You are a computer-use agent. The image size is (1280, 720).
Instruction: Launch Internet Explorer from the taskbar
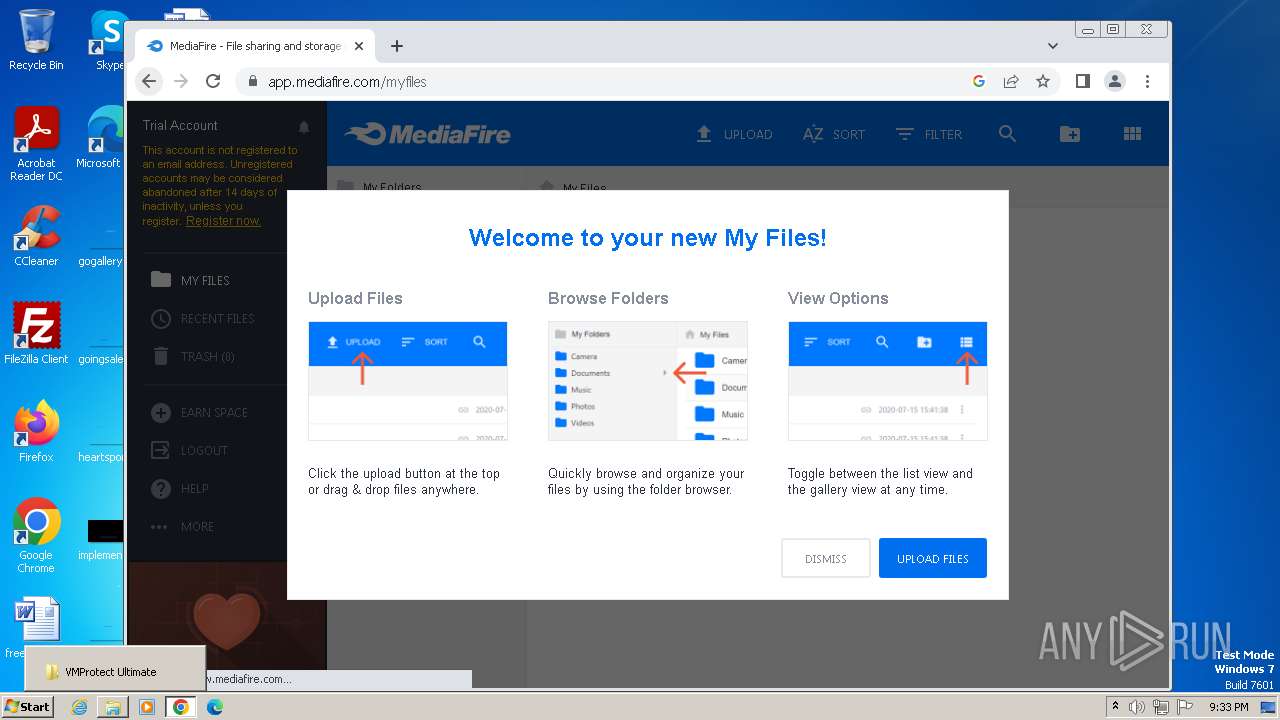80,707
